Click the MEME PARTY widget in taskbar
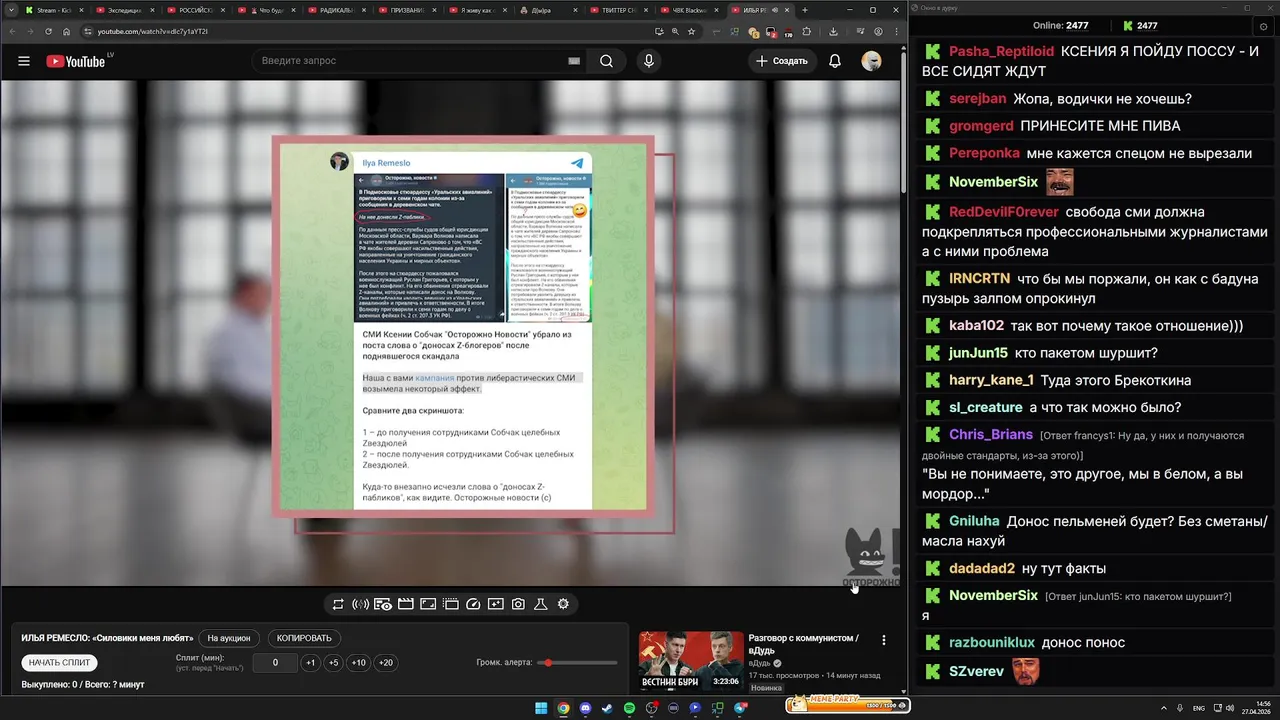The height and width of the screenshot is (720, 1280). [848, 706]
